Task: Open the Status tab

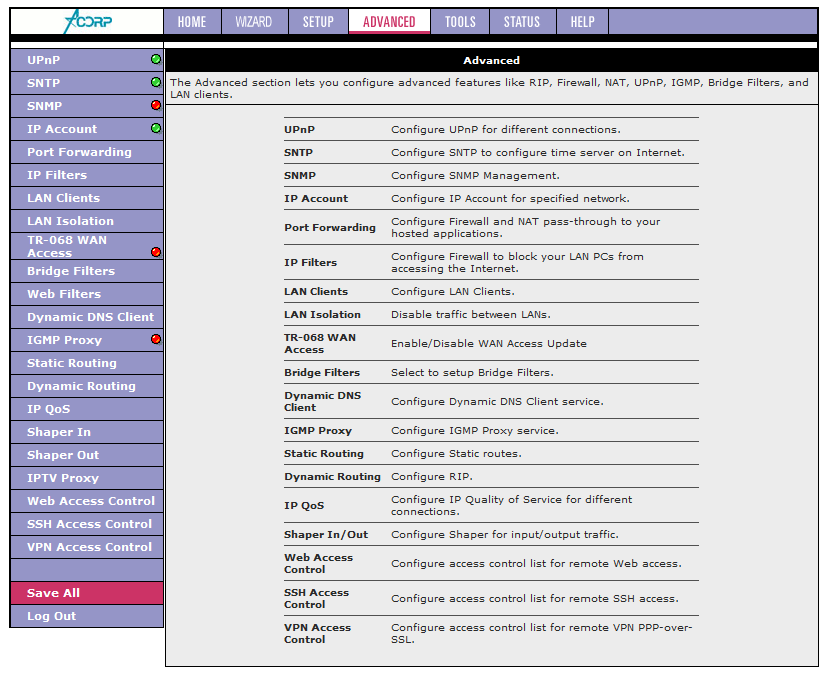Action: click(x=521, y=22)
